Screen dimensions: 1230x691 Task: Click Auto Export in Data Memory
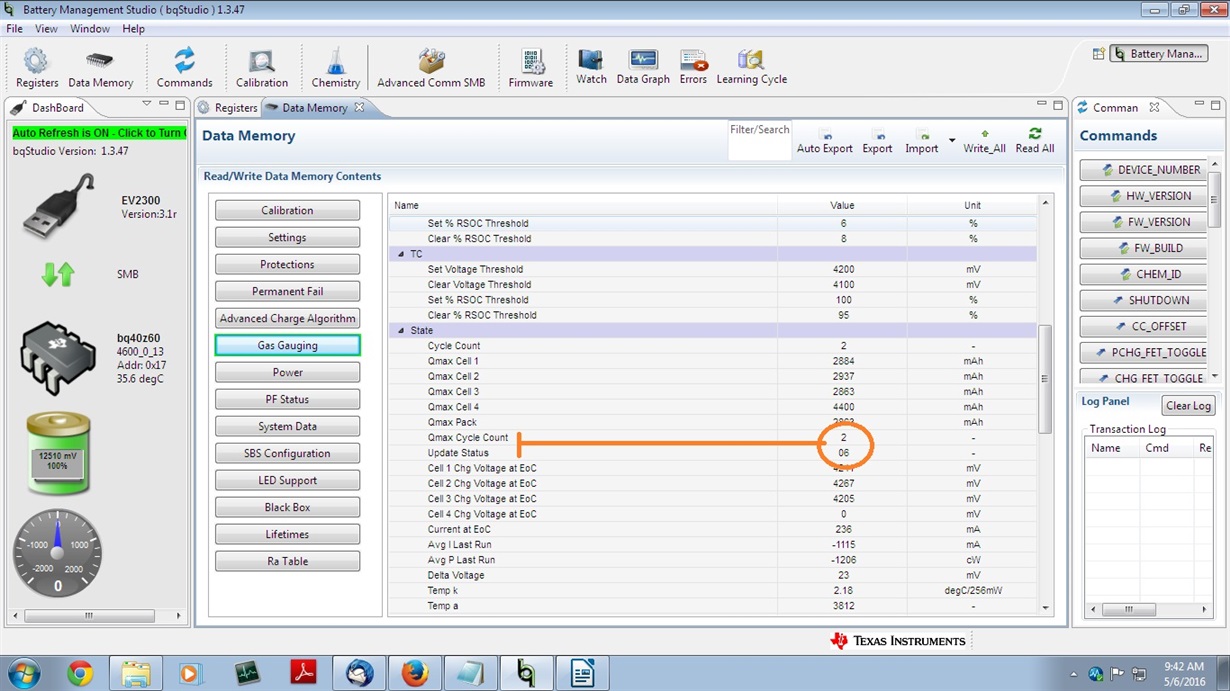pos(825,142)
